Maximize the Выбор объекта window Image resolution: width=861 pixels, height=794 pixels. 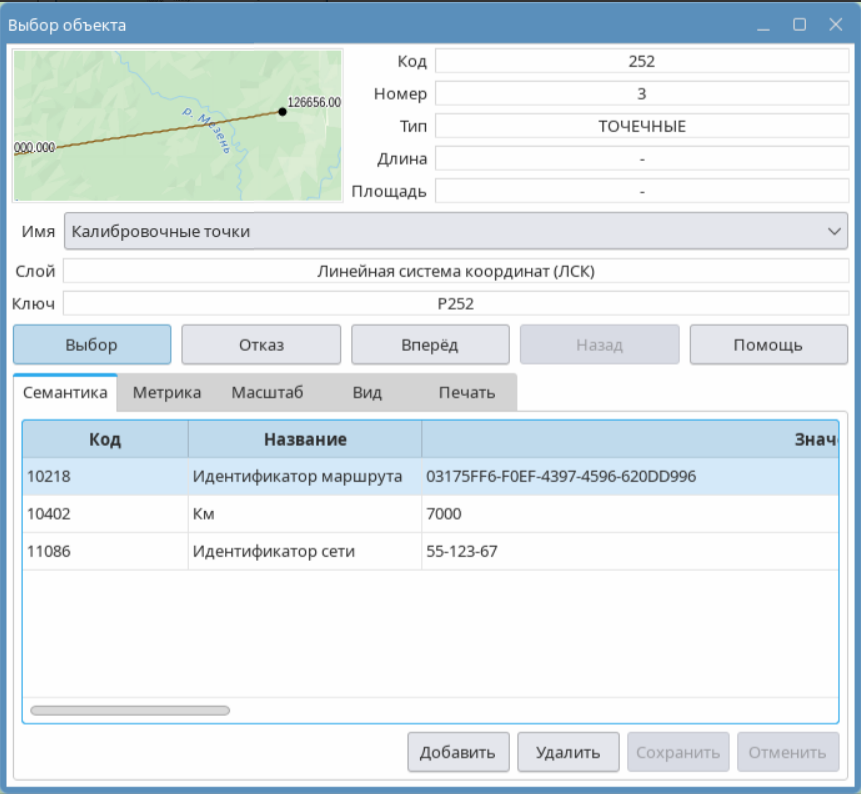tap(800, 25)
